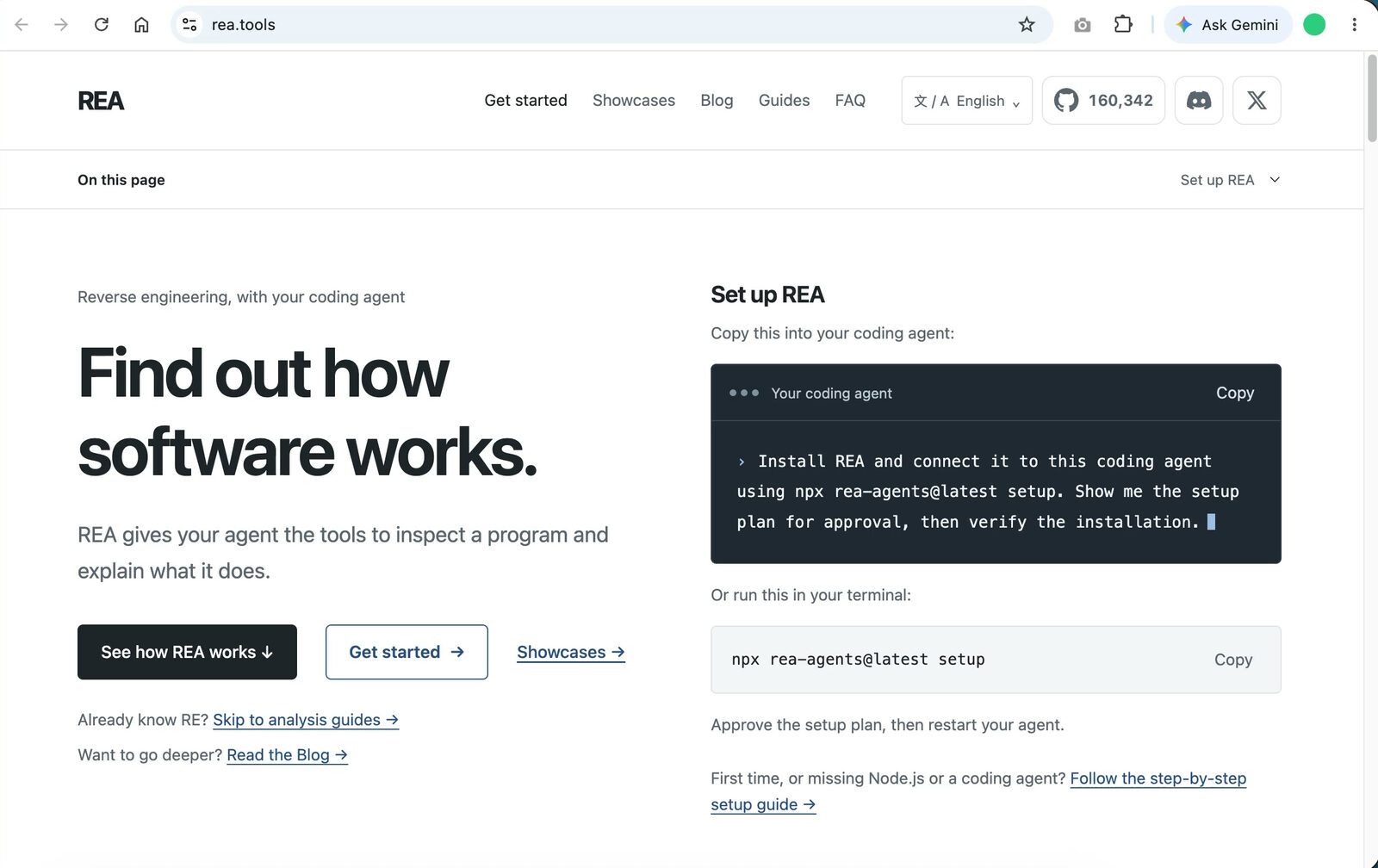Open the GitHub repo with 160,342 stars

tap(1103, 101)
